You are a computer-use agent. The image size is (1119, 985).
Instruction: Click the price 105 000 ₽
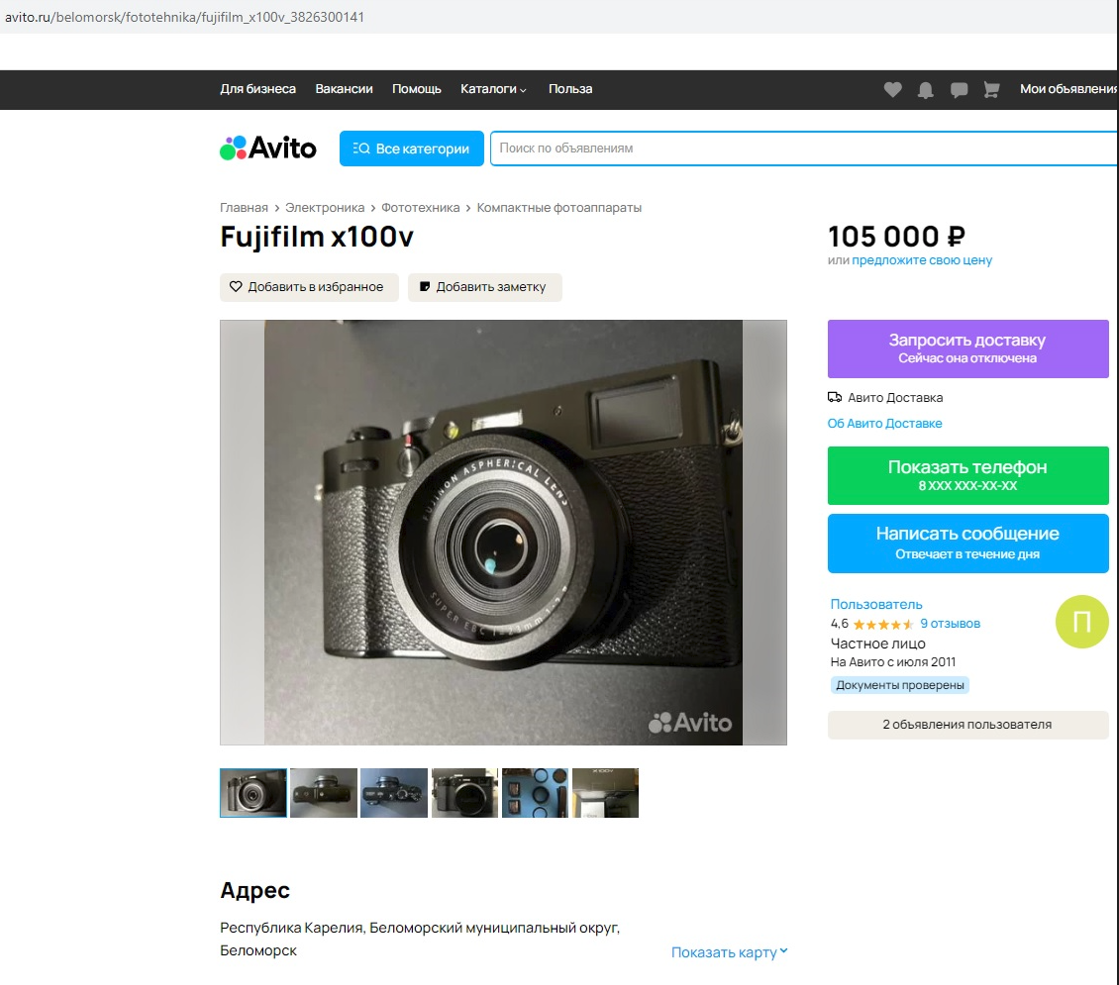[896, 236]
